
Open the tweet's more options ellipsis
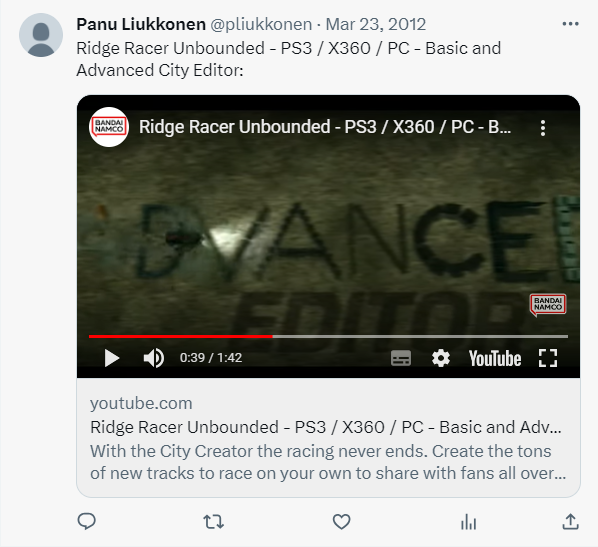coord(571,24)
